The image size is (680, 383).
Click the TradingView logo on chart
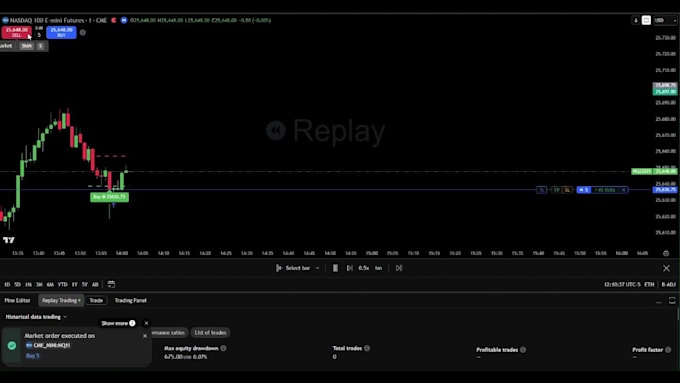pos(9,240)
